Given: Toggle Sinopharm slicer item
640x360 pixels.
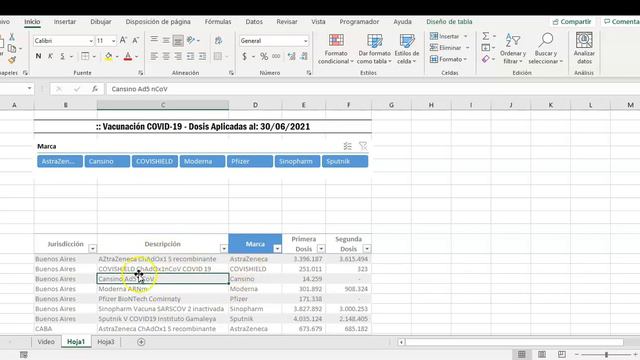Looking at the screenshot, I should (x=297, y=161).
